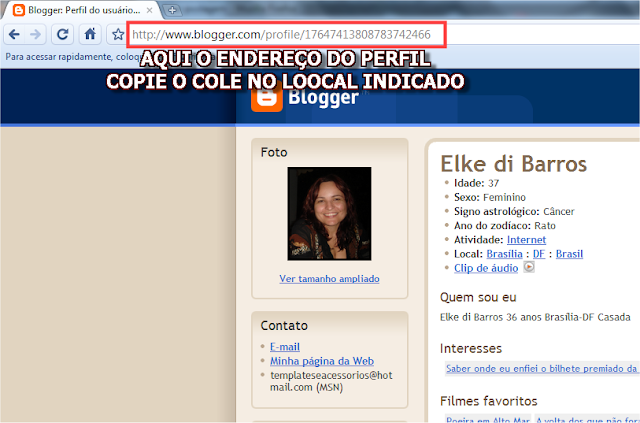
Task: Click the Ano do zodíaco: Rato entry
Action: pos(505,226)
